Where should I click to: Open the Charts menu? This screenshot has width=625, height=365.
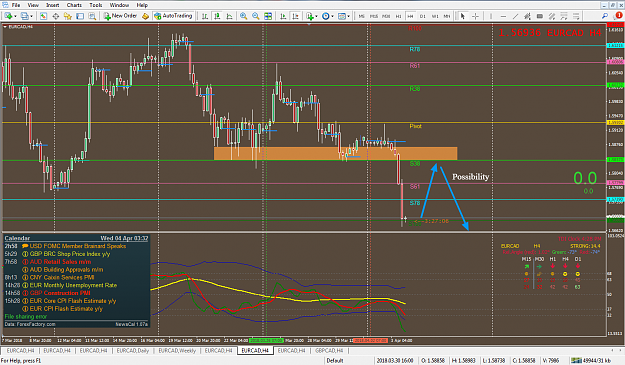[x=74, y=5]
